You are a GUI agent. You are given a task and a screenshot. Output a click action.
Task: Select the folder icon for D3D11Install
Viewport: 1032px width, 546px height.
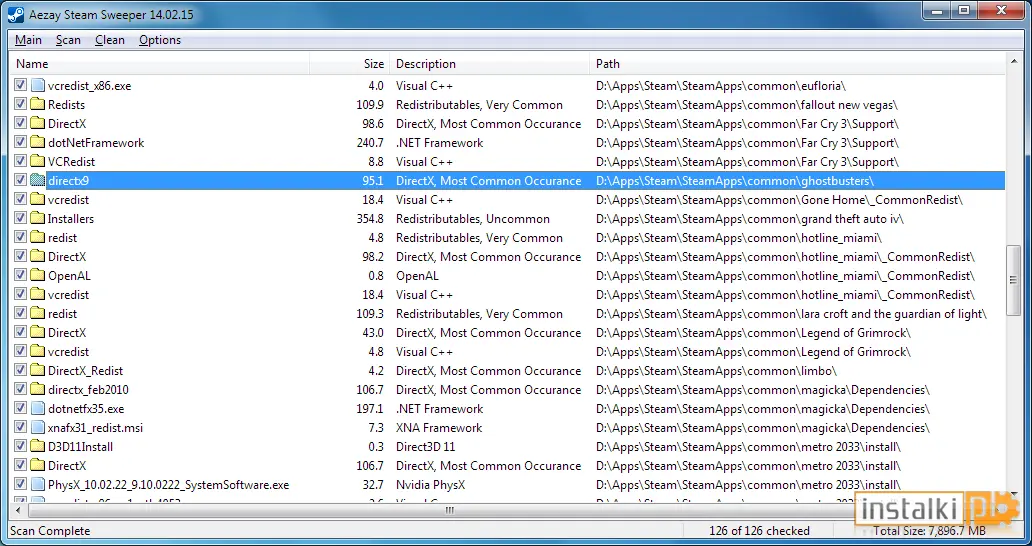(x=38, y=447)
